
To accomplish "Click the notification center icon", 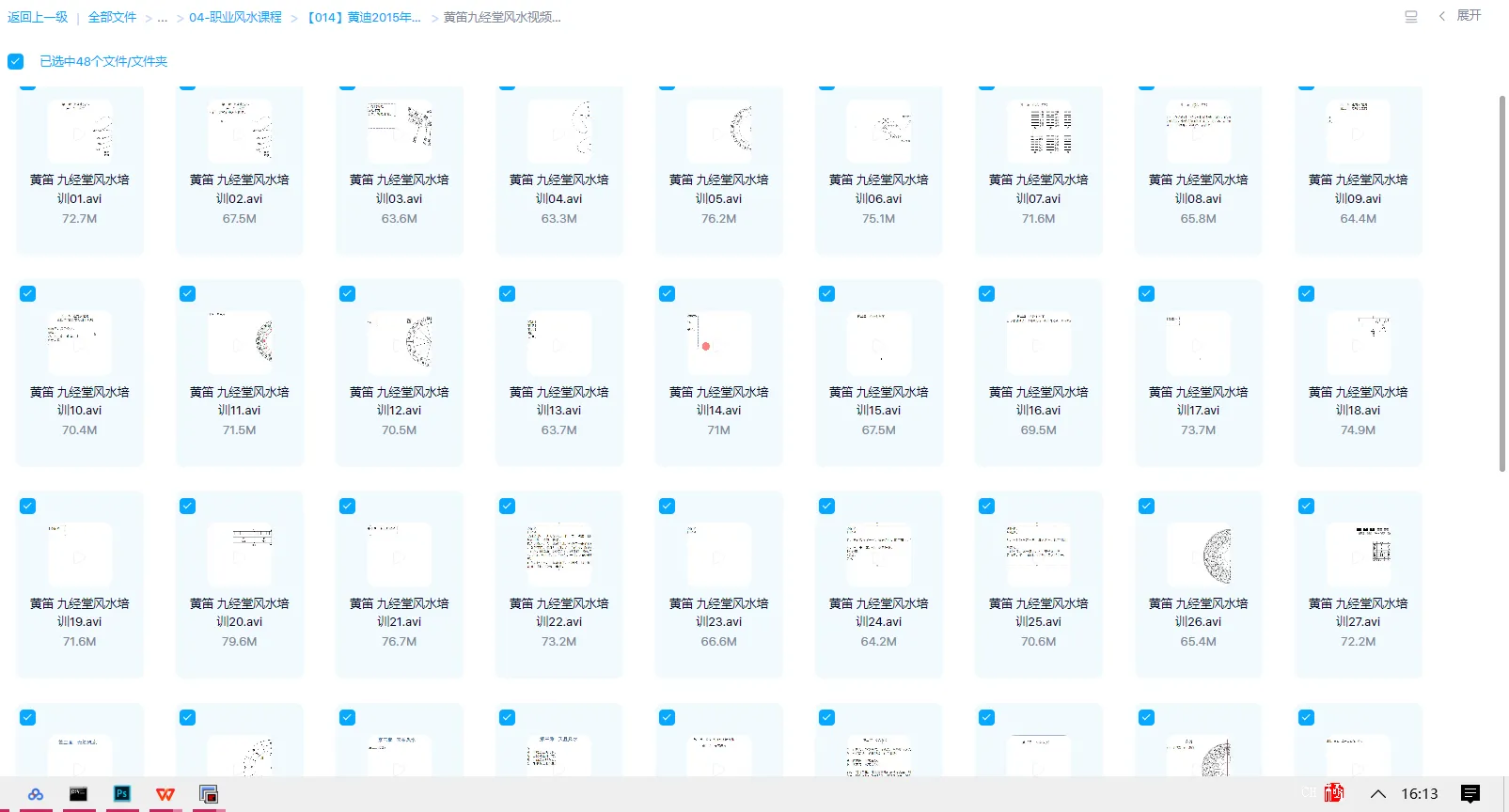I will click(x=1470, y=794).
